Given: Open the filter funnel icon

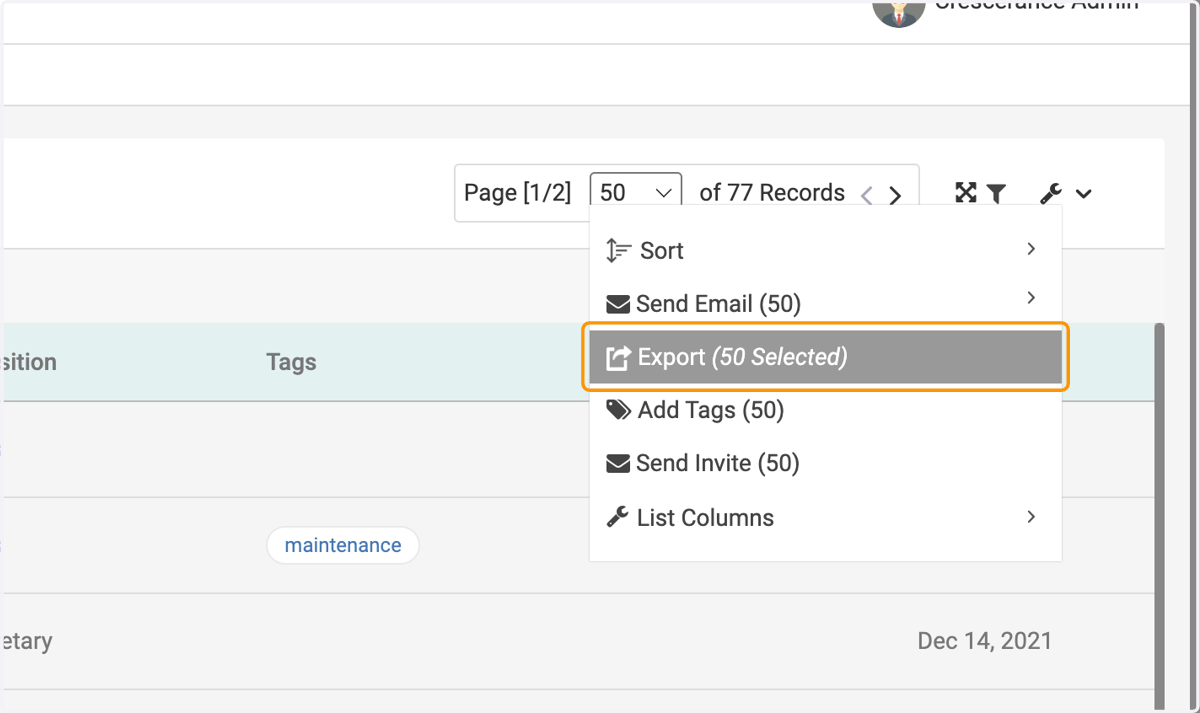Looking at the screenshot, I should coord(996,194).
